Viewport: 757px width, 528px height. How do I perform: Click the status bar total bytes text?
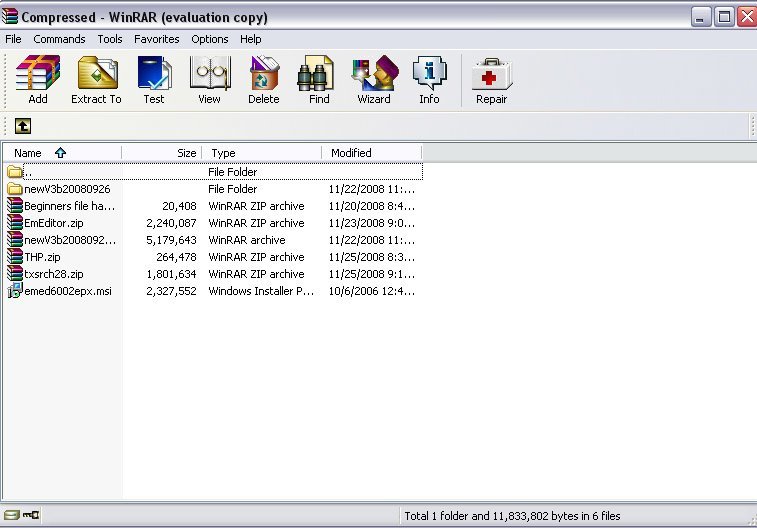tap(512, 516)
